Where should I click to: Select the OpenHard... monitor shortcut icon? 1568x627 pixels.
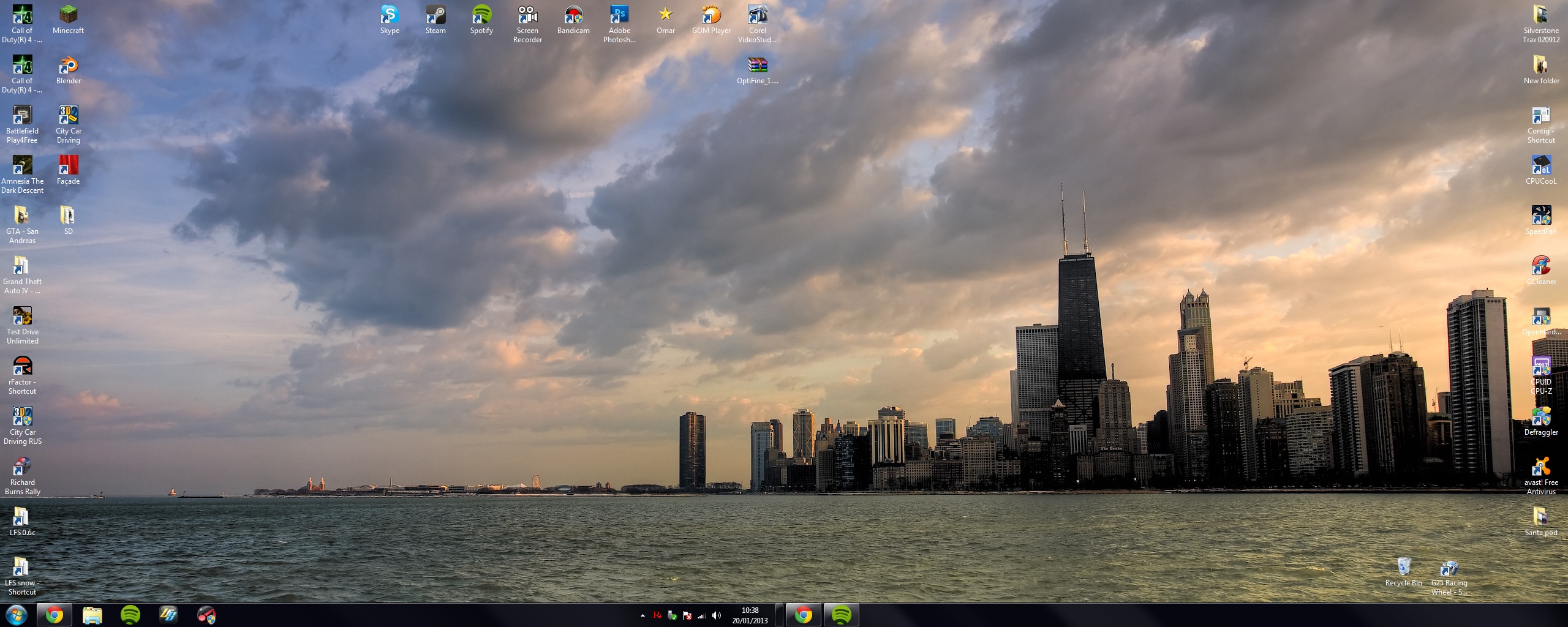[x=1541, y=321]
